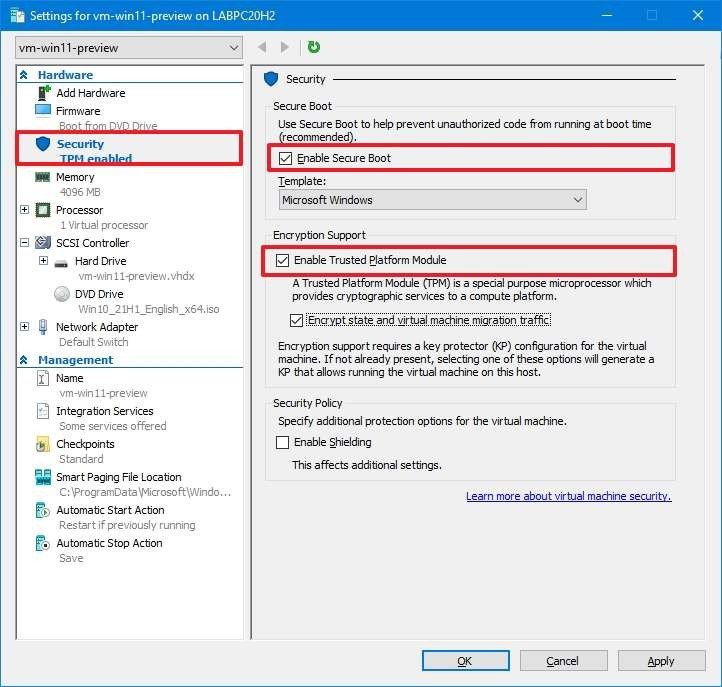Click the Processor chip icon
722x687 pixels.
pyautogui.click(x=43, y=210)
